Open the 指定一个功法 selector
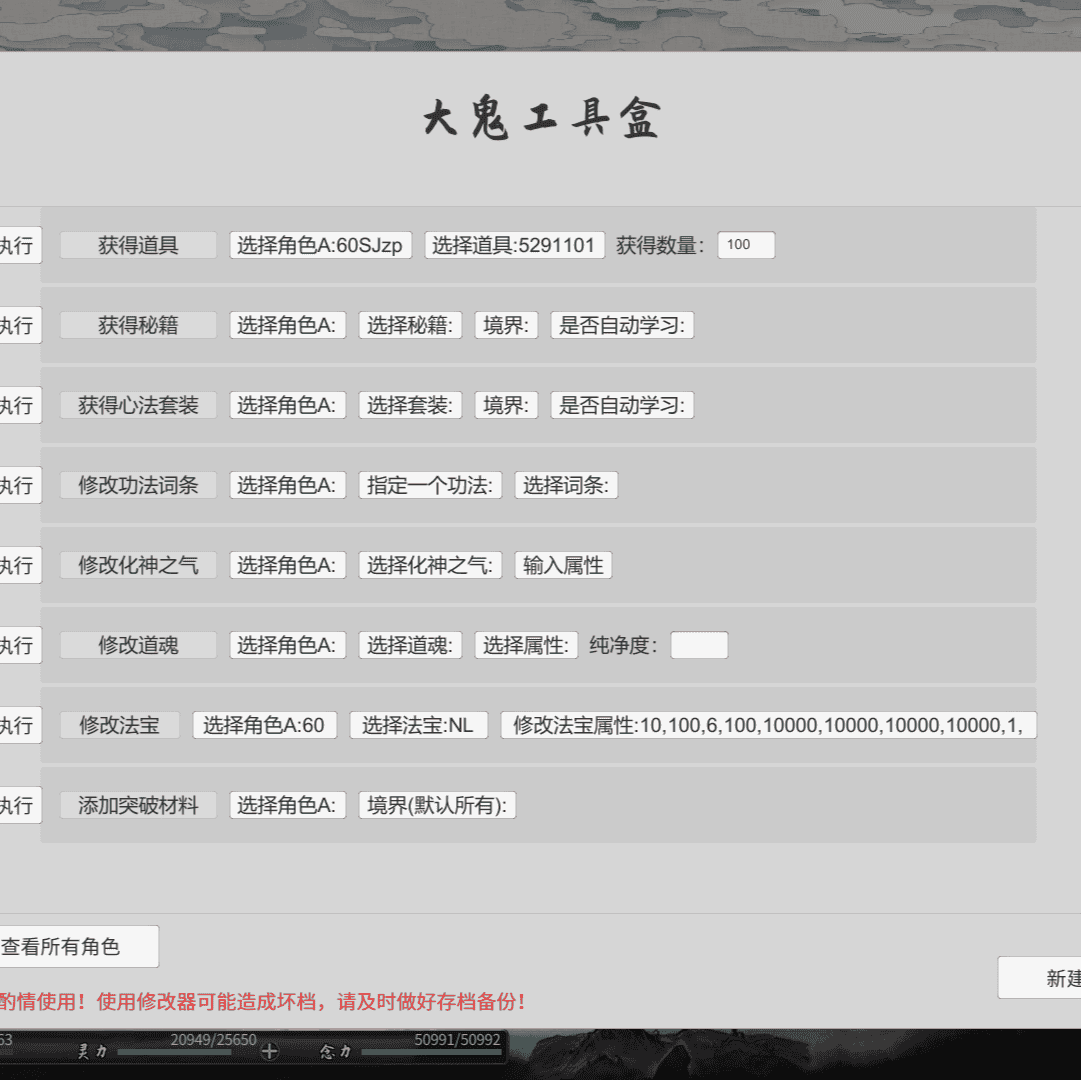The width and height of the screenshot is (1081, 1080). [x=430, y=485]
